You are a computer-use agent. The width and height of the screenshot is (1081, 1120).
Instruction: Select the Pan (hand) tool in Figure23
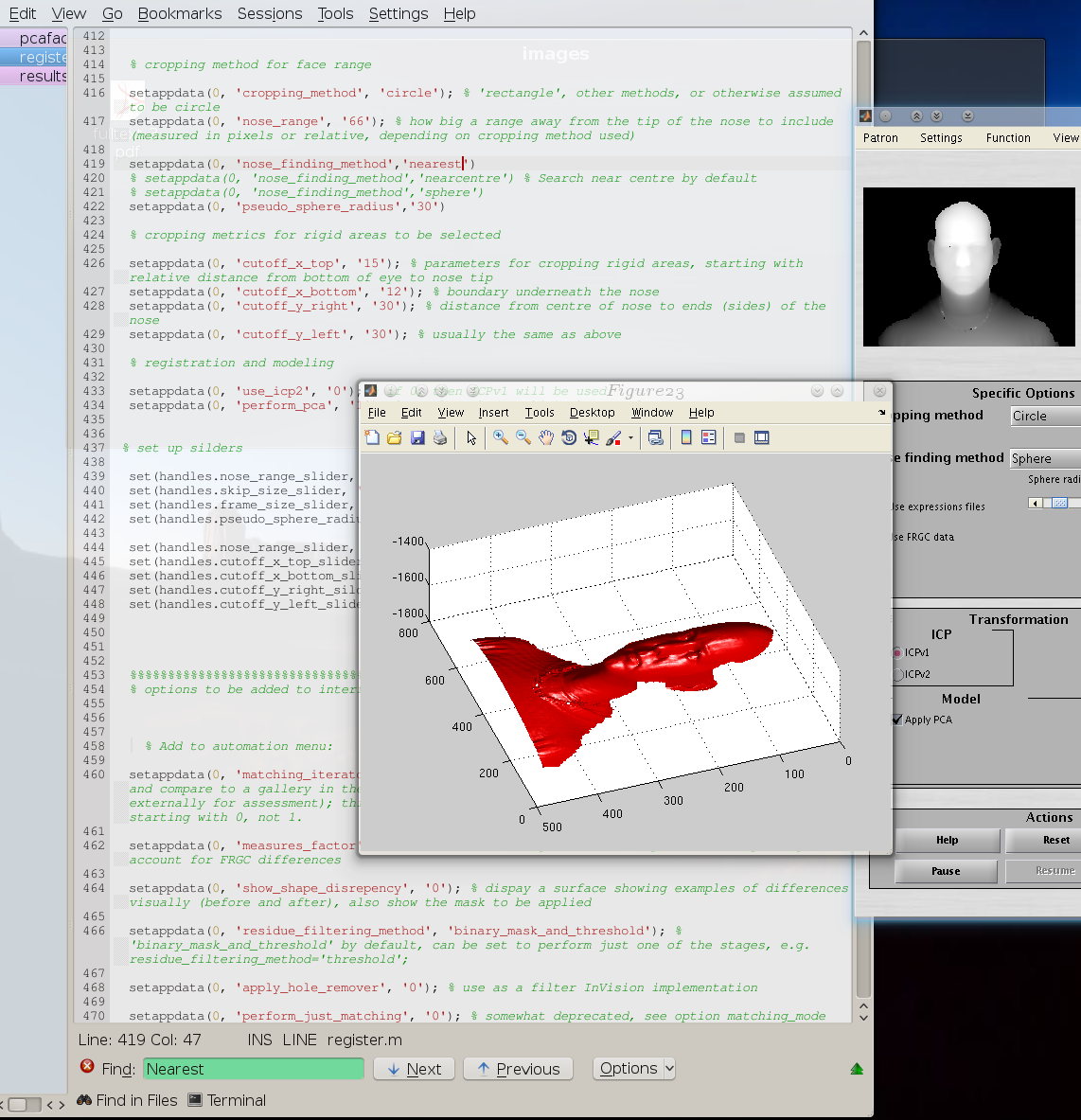pos(544,437)
